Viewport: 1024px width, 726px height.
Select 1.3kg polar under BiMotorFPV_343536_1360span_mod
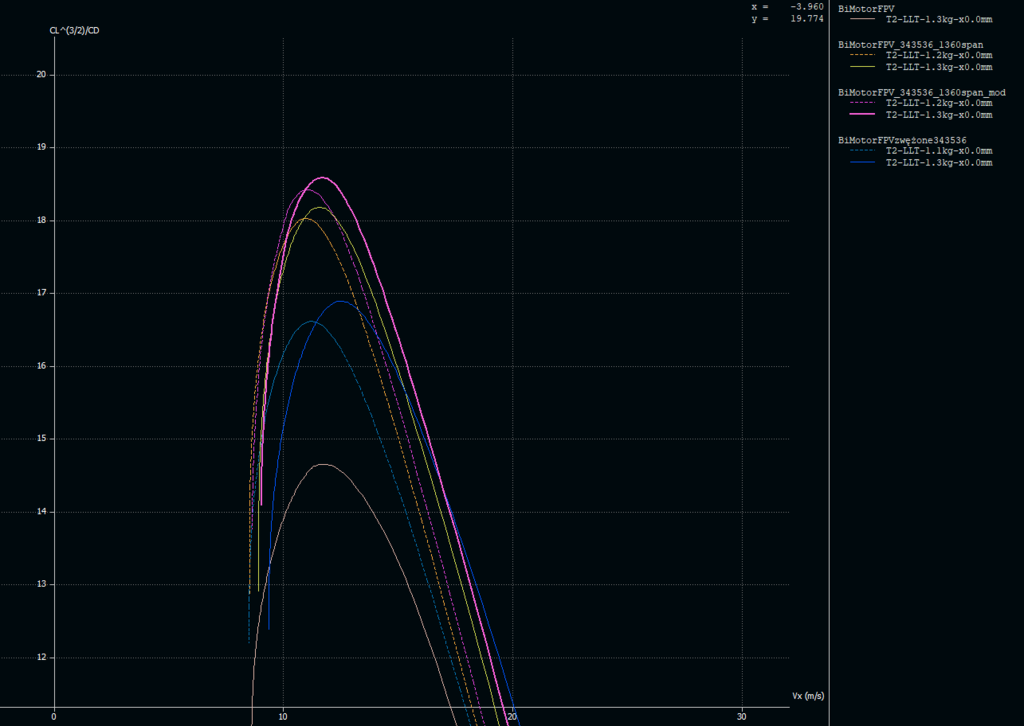coord(939,115)
